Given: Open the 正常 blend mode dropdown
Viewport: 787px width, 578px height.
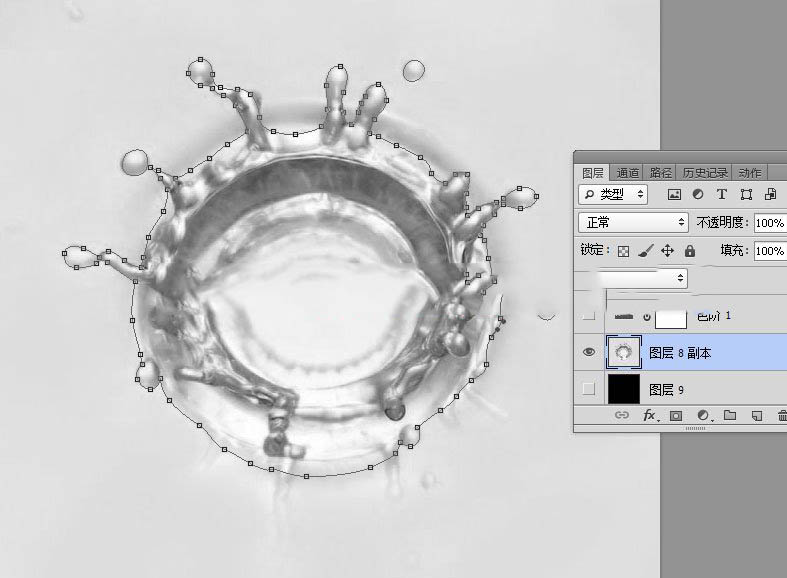Looking at the screenshot, I should pos(633,222).
